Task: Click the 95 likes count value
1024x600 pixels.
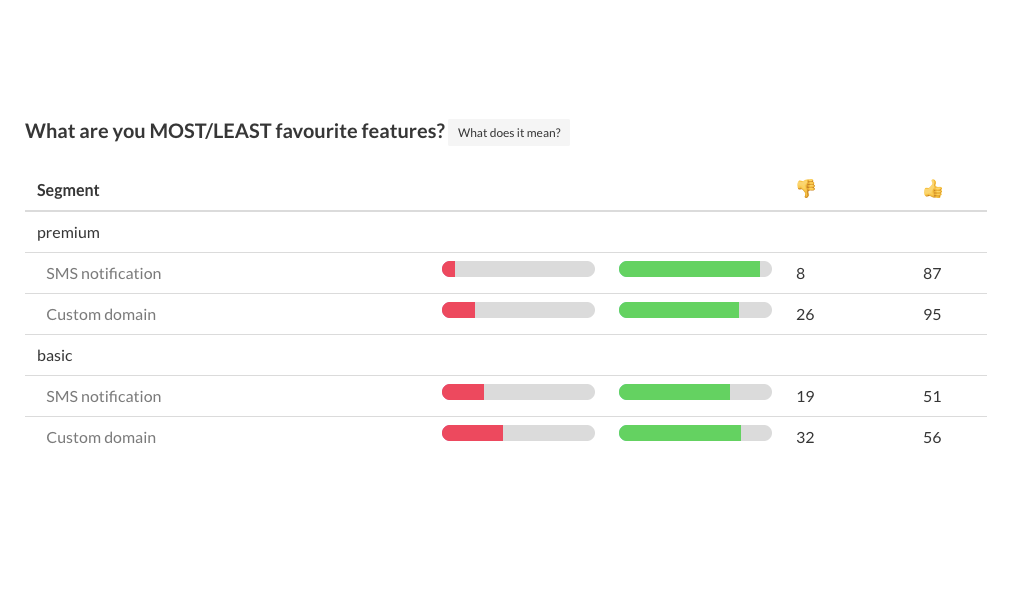Action: pos(932,314)
